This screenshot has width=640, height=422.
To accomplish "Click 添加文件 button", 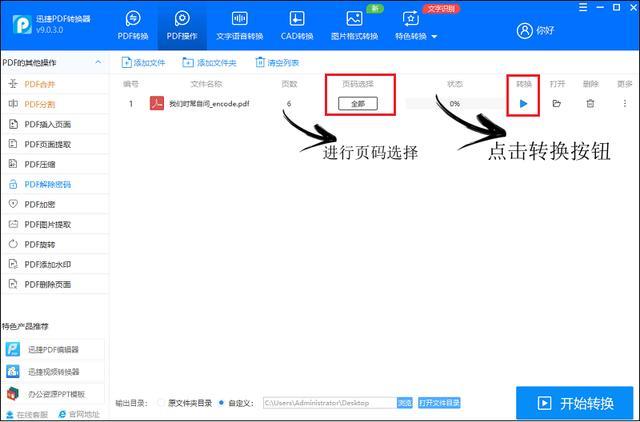I will (143, 62).
